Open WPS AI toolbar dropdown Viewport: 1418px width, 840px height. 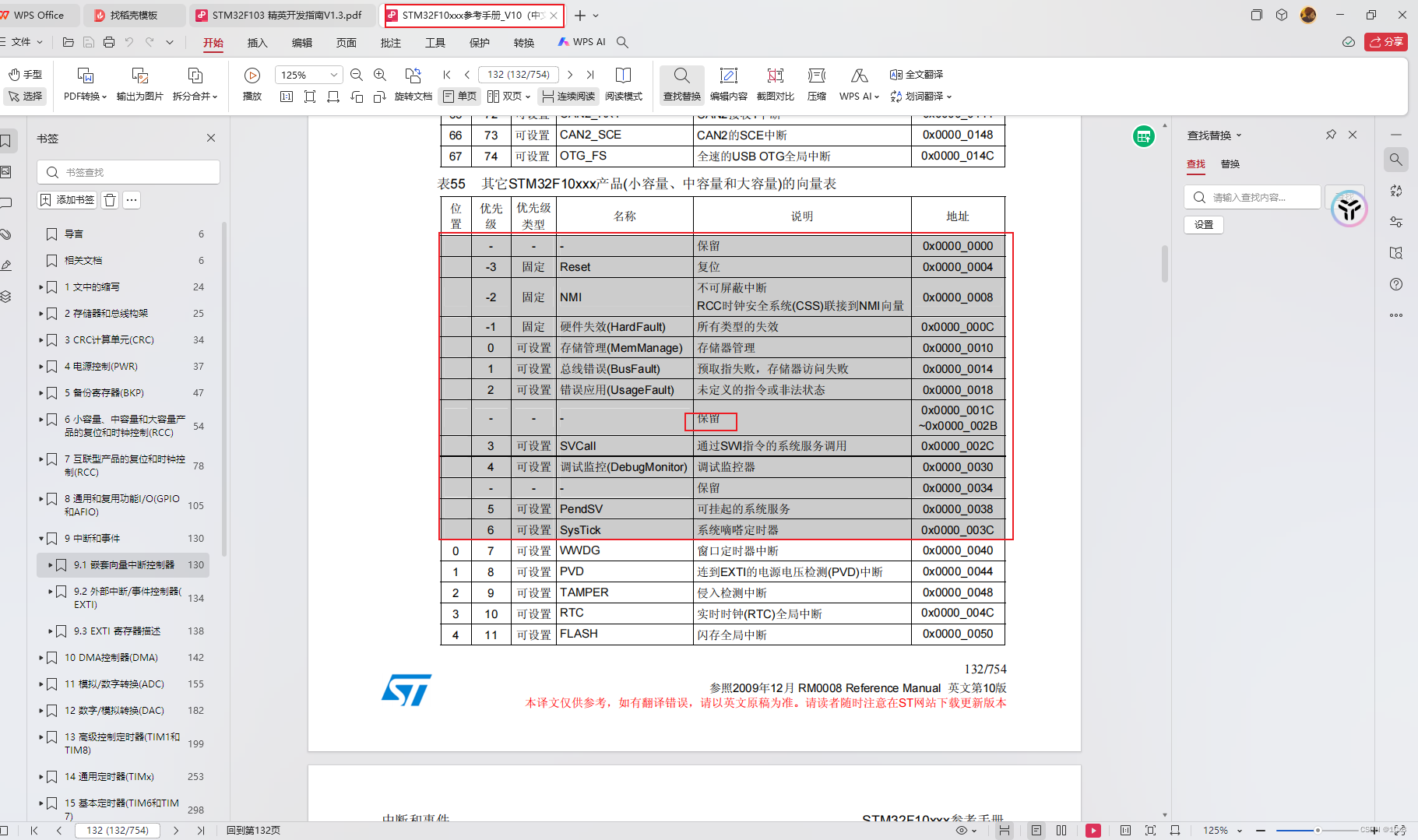859,85
